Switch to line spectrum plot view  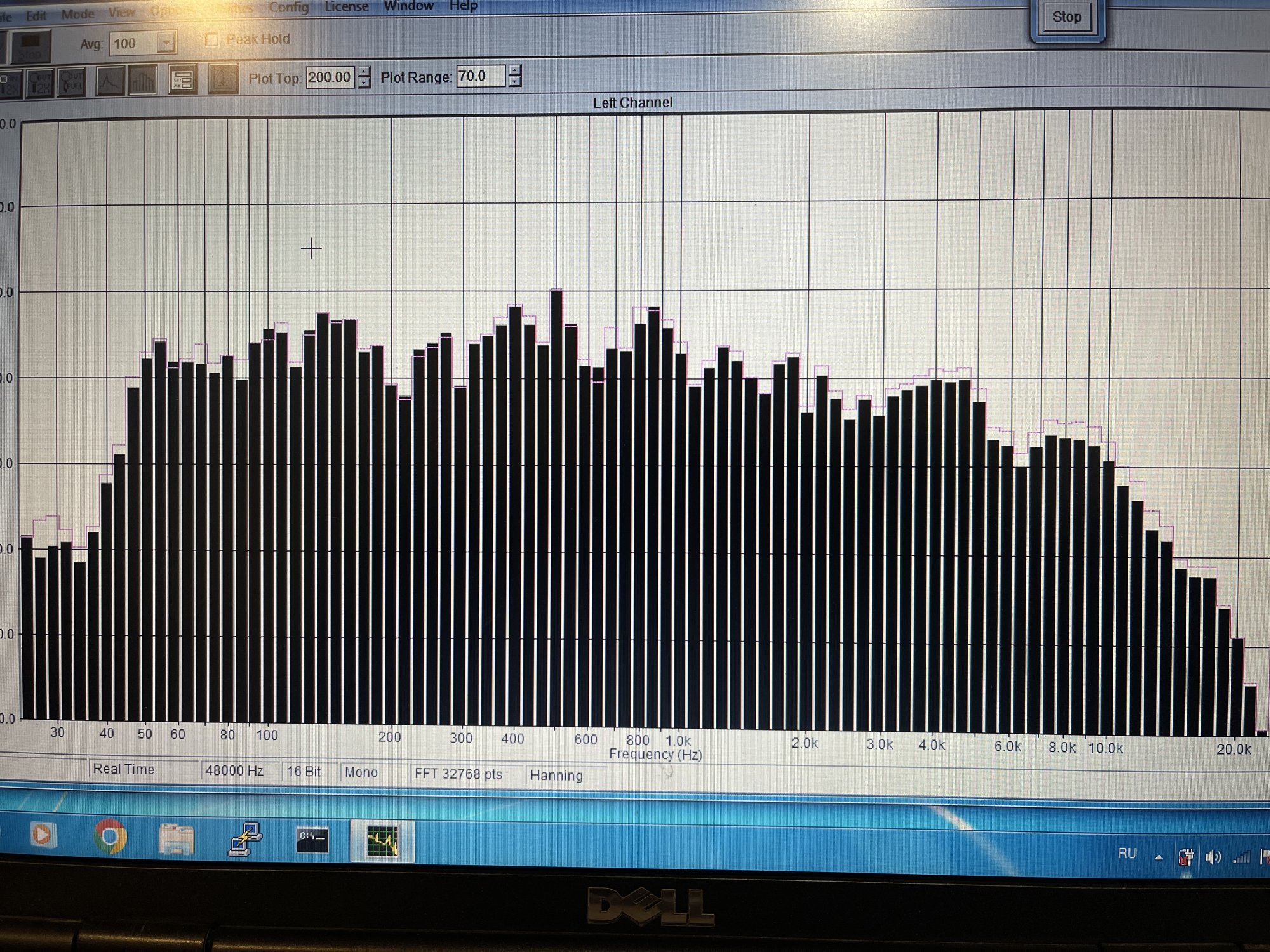click(109, 82)
